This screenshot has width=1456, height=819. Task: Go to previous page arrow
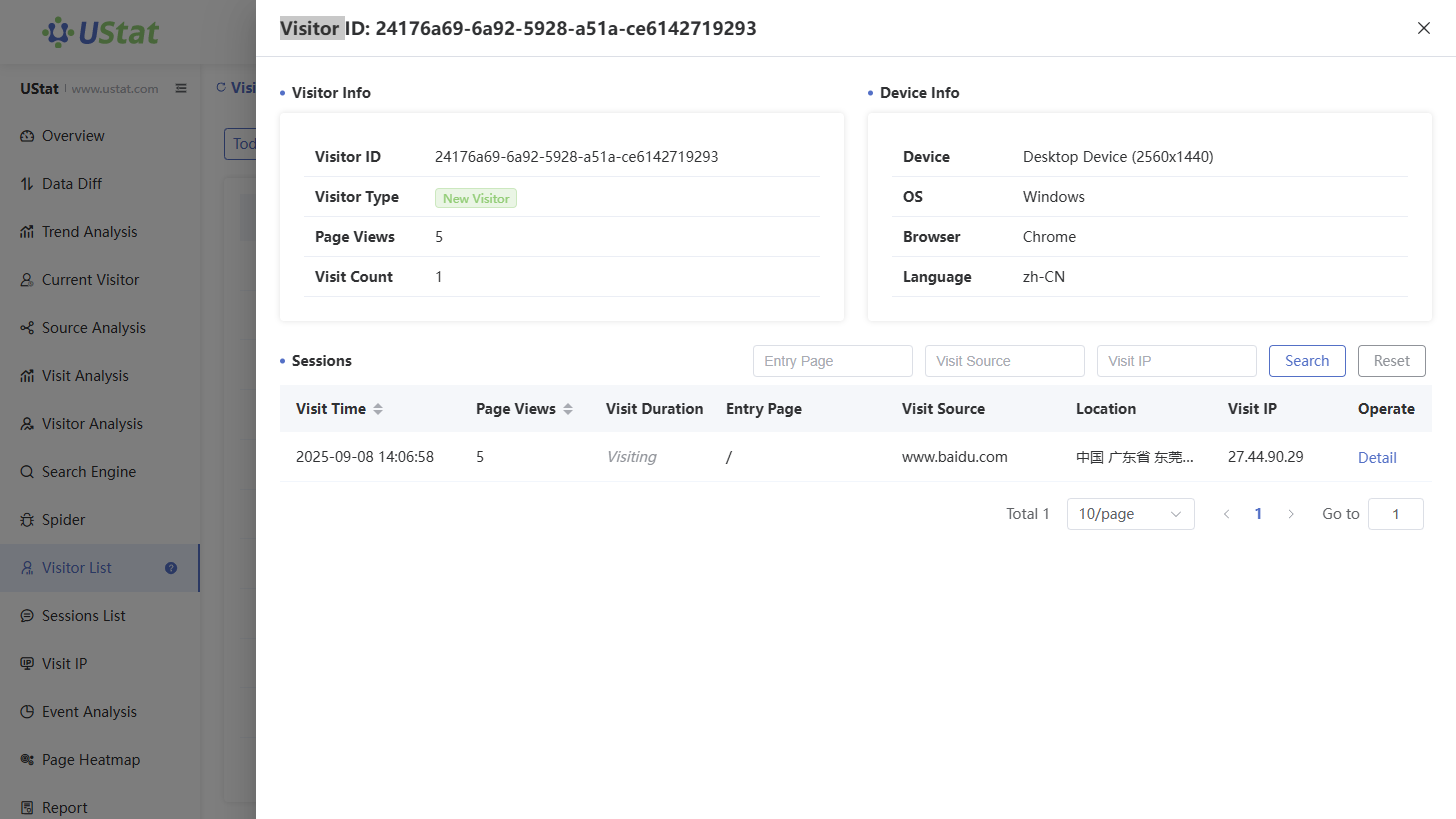(1226, 514)
